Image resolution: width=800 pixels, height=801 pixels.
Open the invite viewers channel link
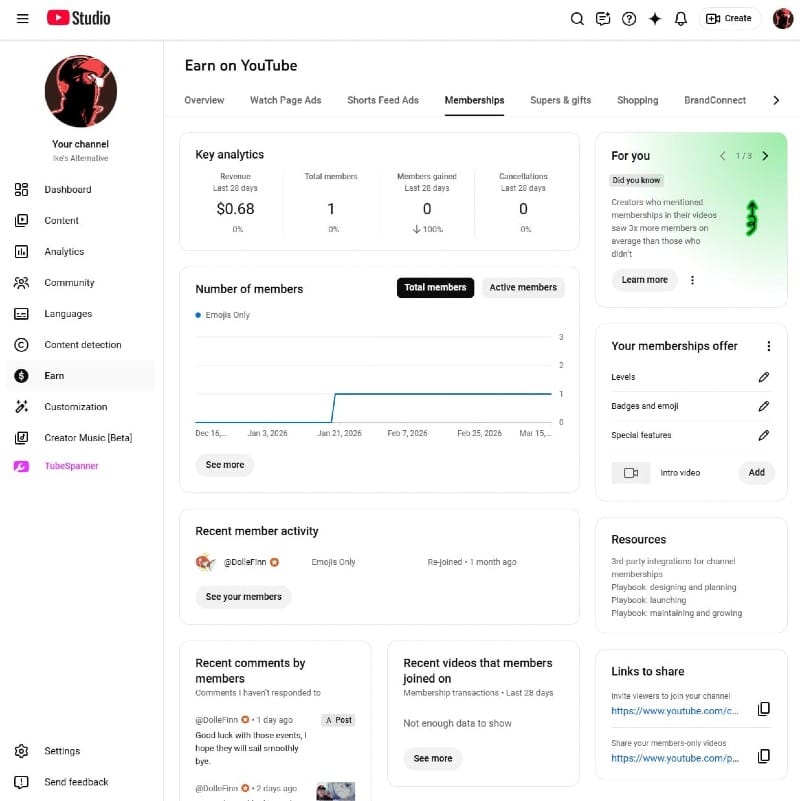click(675, 711)
